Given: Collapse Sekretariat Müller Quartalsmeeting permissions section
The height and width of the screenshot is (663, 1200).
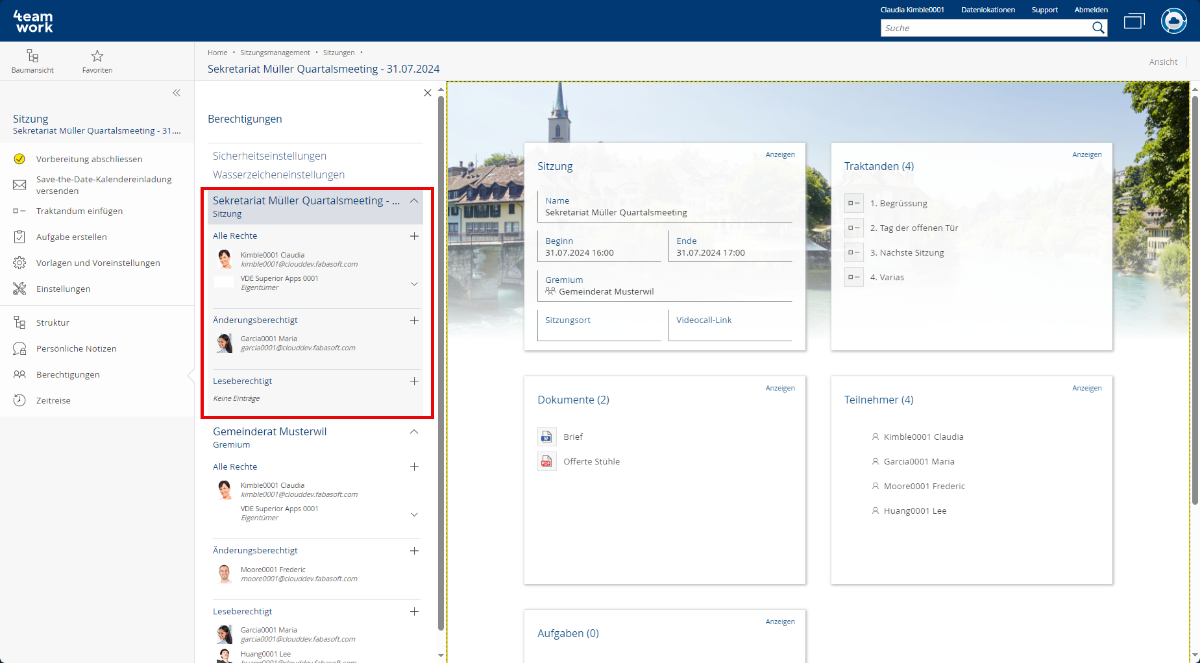Looking at the screenshot, I should pos(414,201).
